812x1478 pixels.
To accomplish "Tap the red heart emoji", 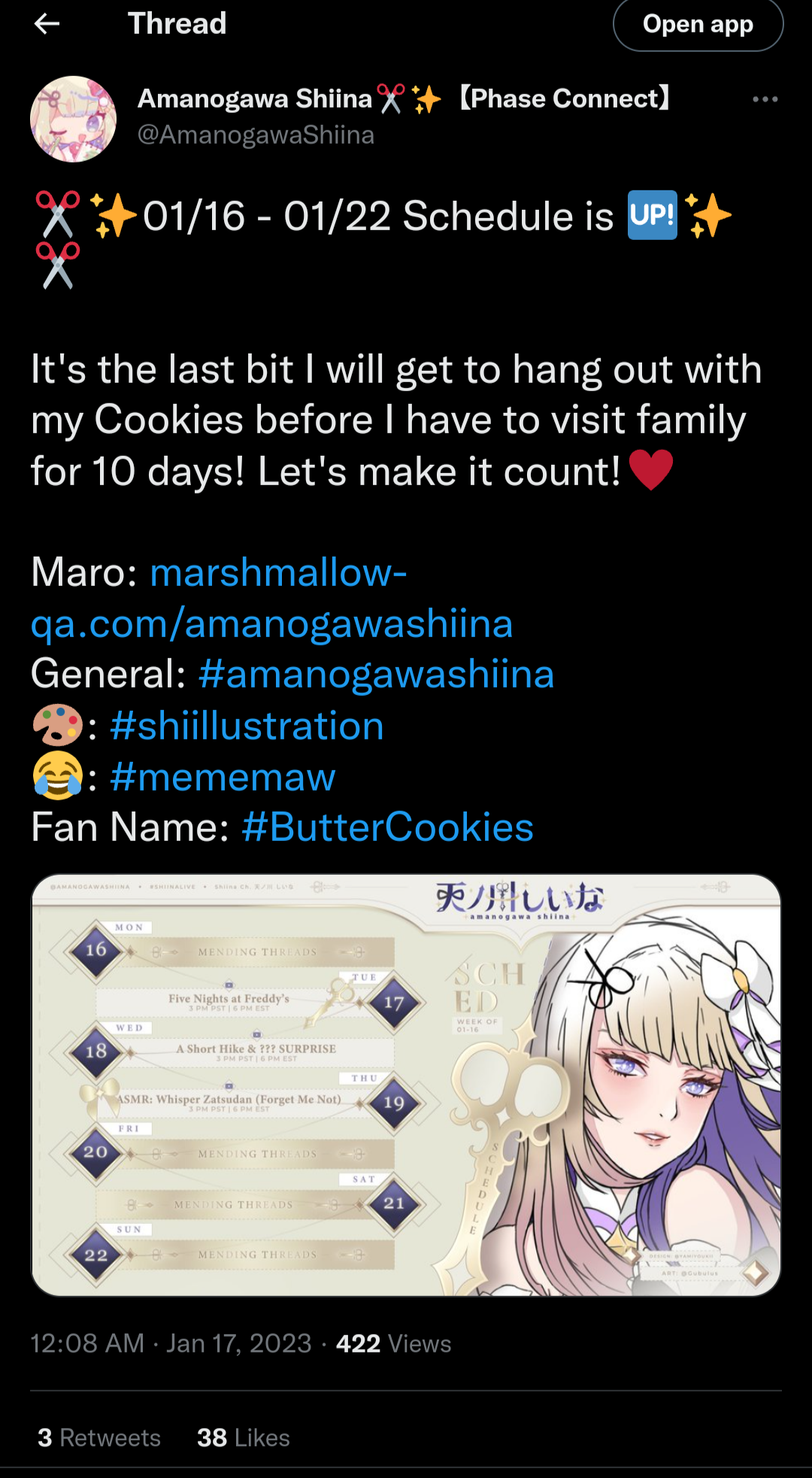I will (650, 470).
